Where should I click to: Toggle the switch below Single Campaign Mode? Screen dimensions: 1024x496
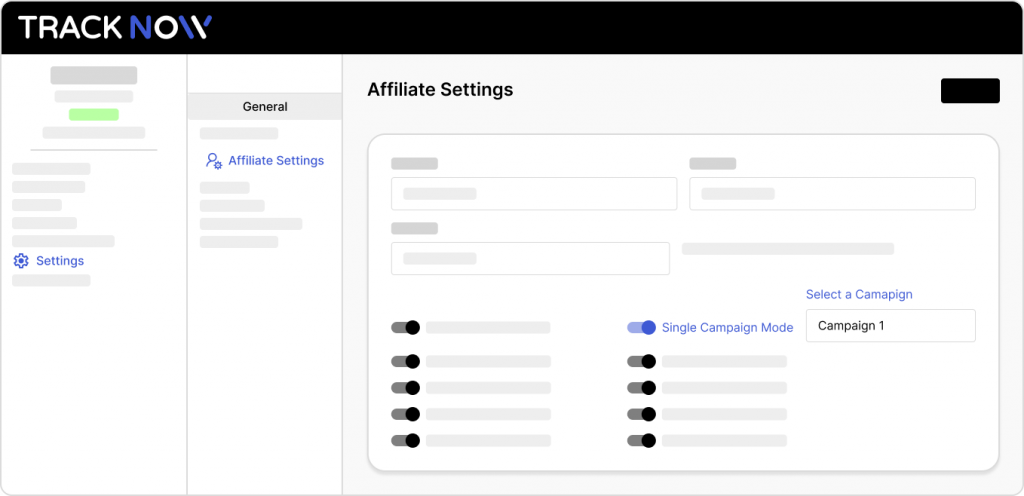[641, 361]
